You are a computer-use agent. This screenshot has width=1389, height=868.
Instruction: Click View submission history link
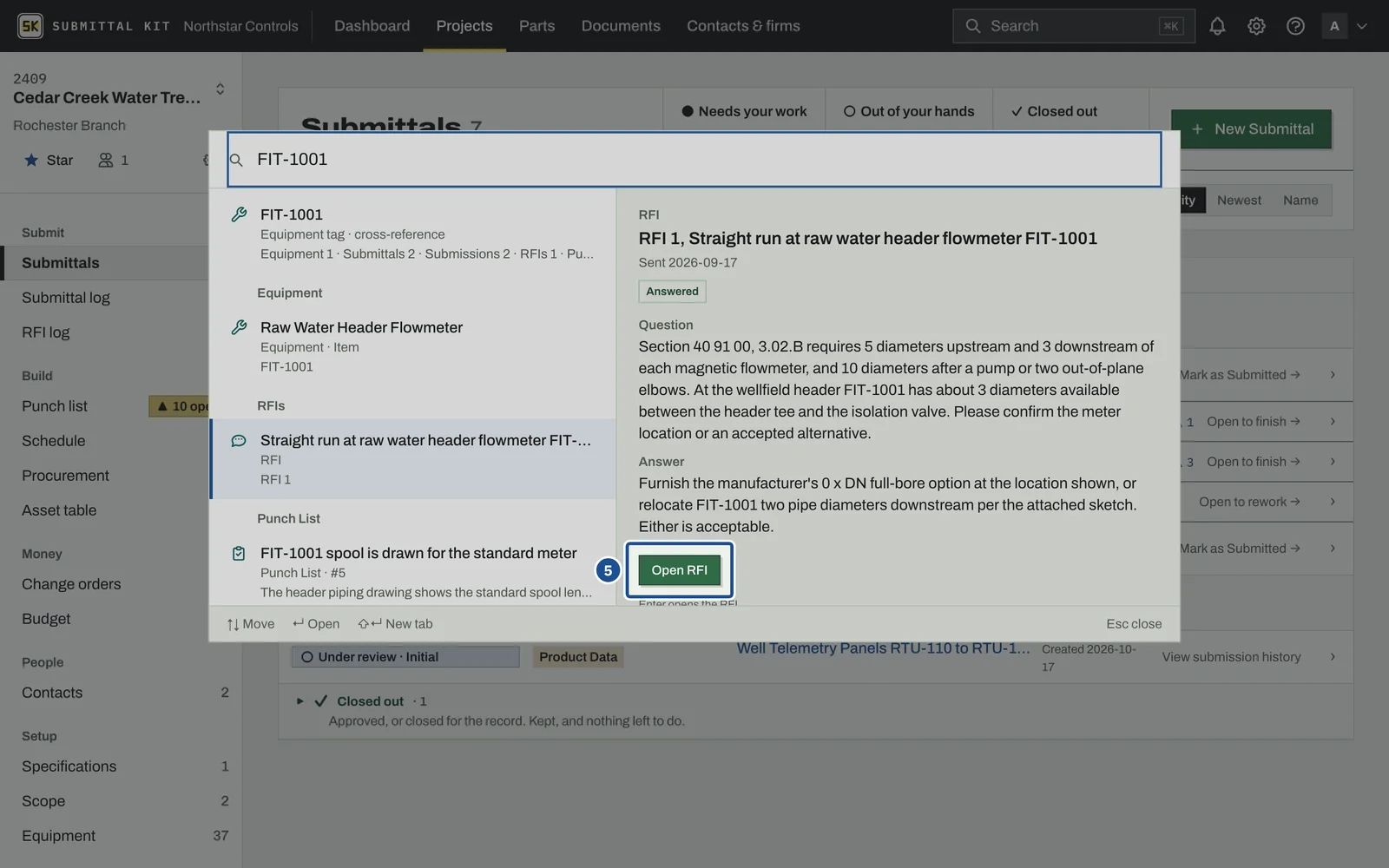click(x=1231, y=657)
